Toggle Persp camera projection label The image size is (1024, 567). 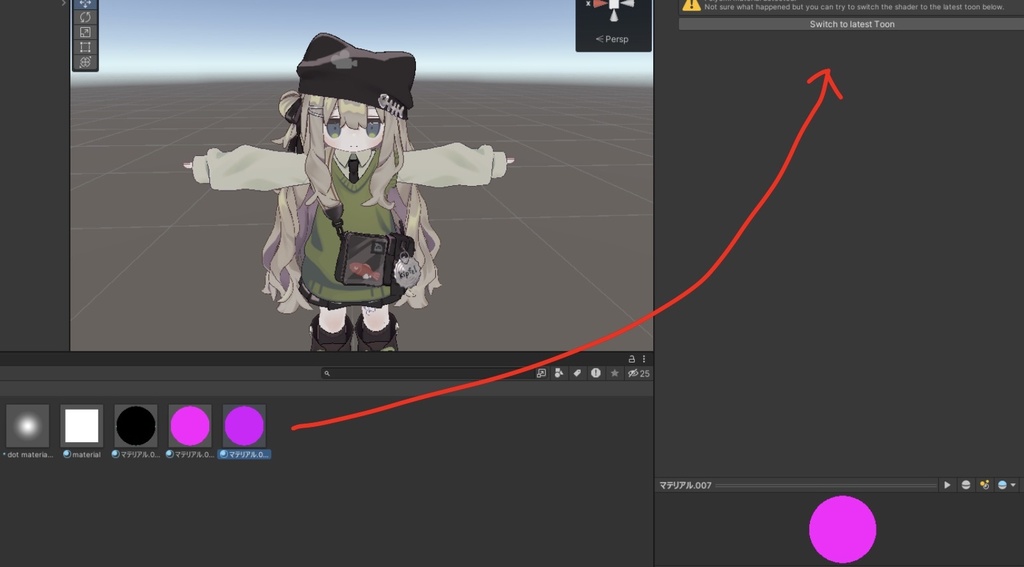pos(612,39)
